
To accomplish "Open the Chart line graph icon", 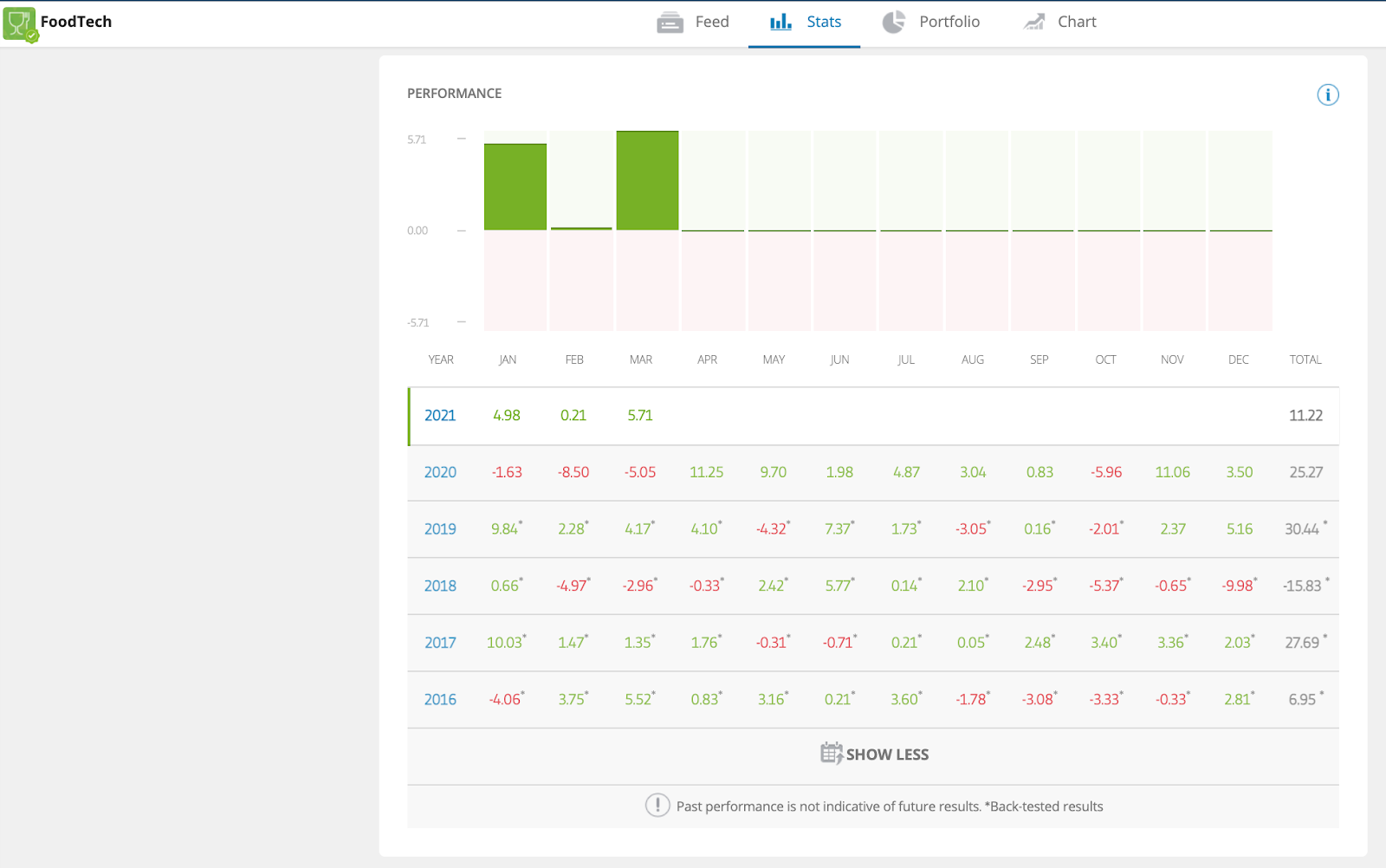I will click(x=1034, y=22).
